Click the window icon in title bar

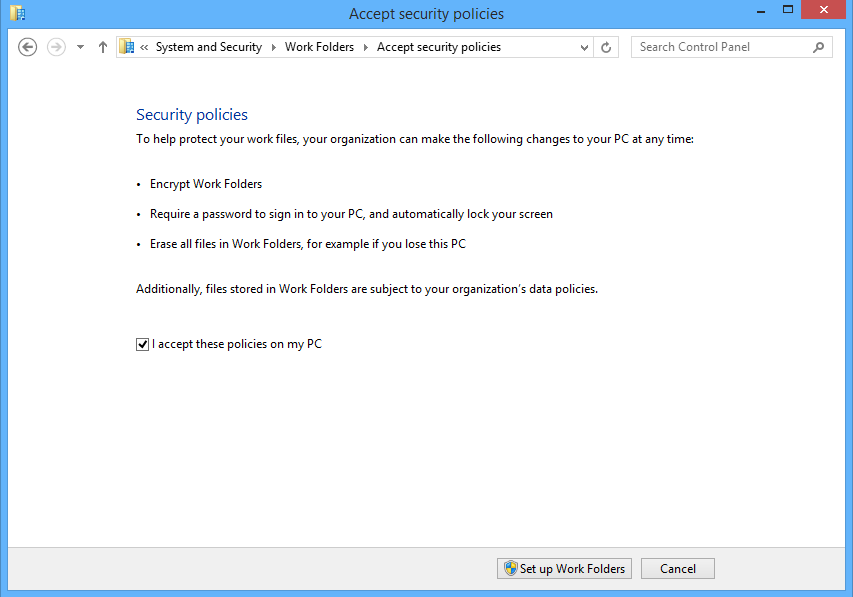point(17,13)
